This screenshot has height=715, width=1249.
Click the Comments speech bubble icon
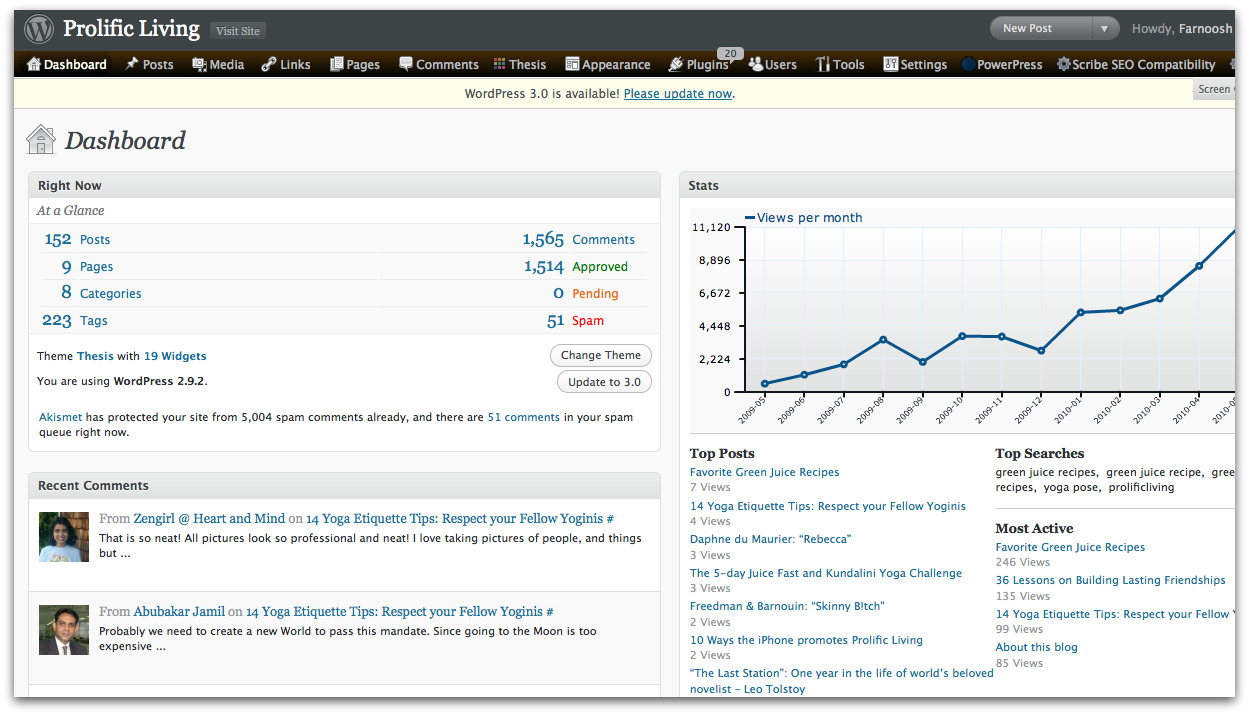point(406,64)
